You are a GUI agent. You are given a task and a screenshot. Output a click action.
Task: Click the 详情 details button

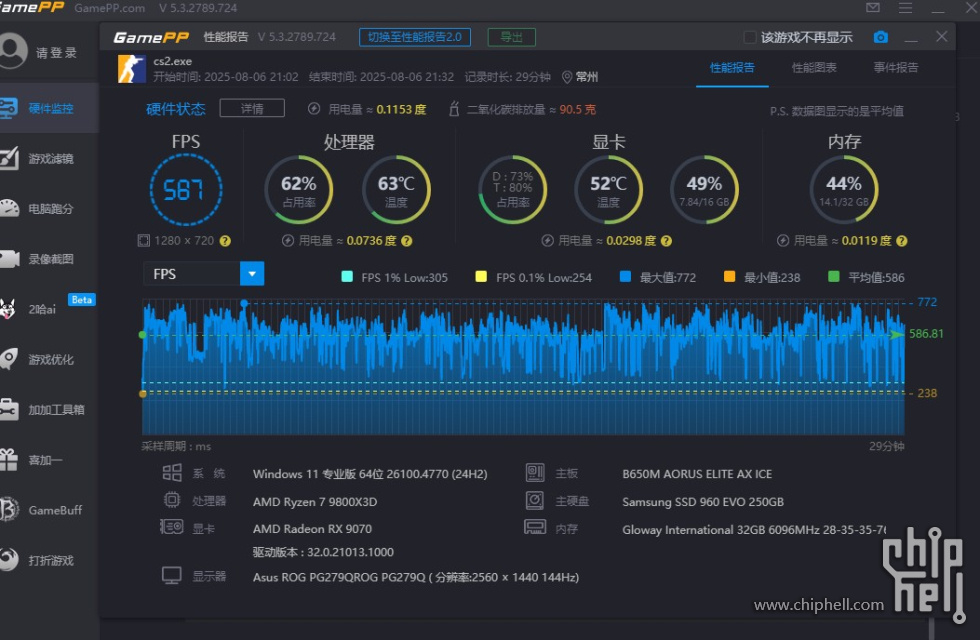tap(252, 108)
